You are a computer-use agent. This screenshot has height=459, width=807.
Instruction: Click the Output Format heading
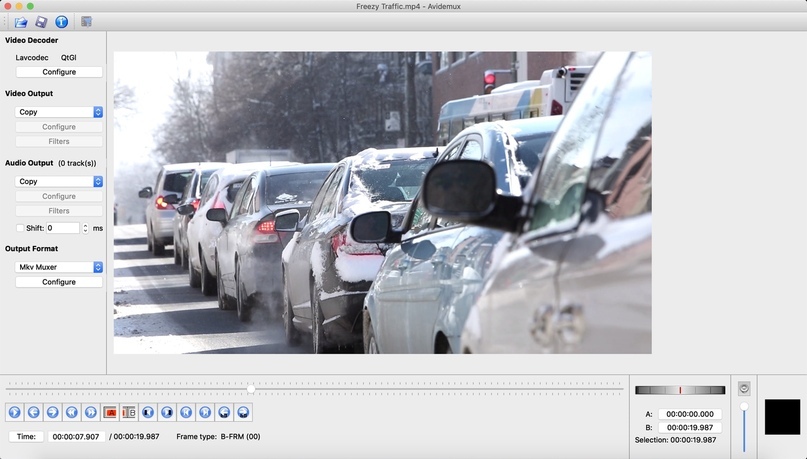pos(31,249)
